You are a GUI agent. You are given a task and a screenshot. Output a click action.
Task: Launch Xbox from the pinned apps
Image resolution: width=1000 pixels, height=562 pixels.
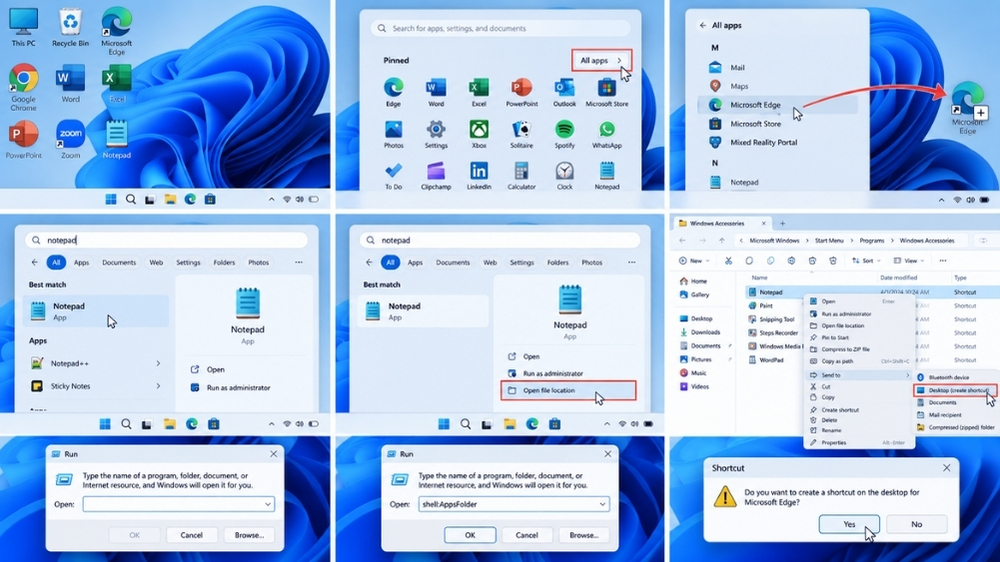pos(479,134)
